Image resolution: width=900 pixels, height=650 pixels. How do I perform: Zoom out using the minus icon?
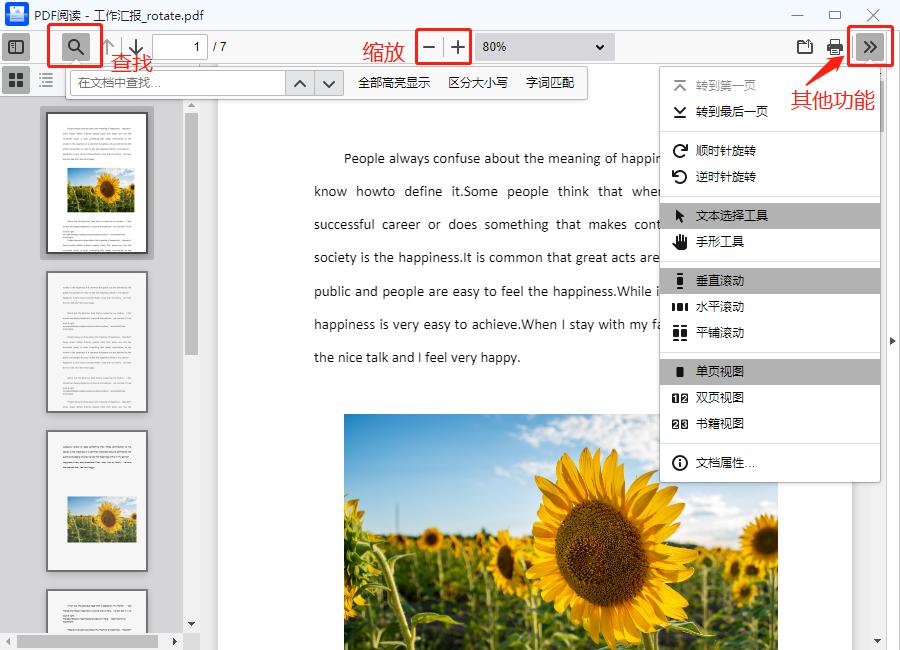tap(429, 46)
